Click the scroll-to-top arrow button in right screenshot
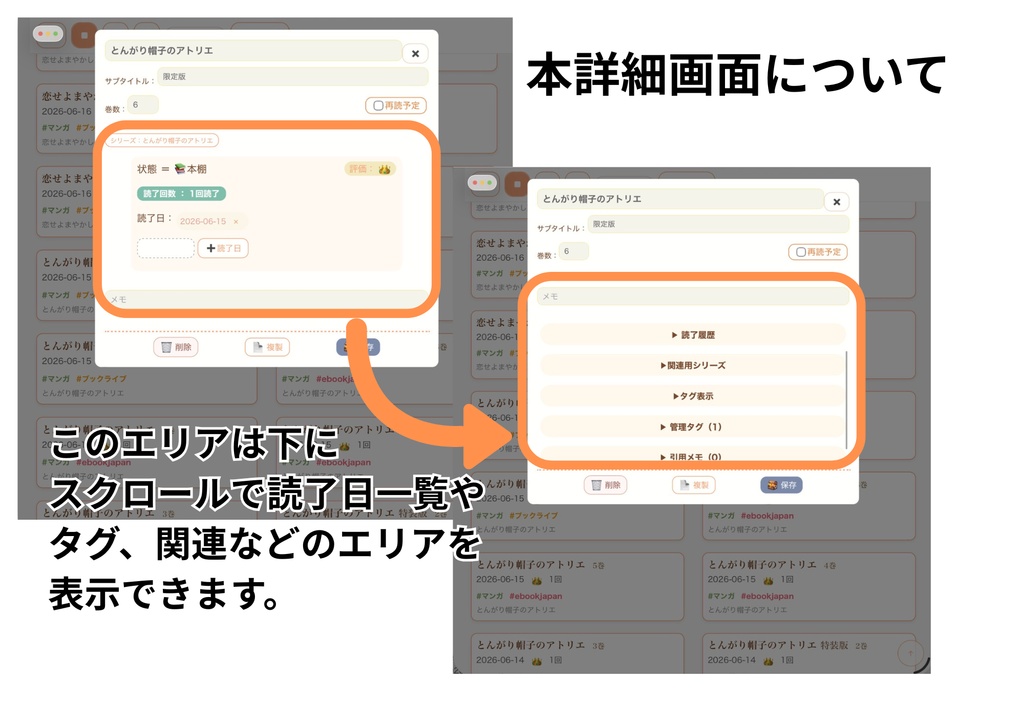 point(910,652)
